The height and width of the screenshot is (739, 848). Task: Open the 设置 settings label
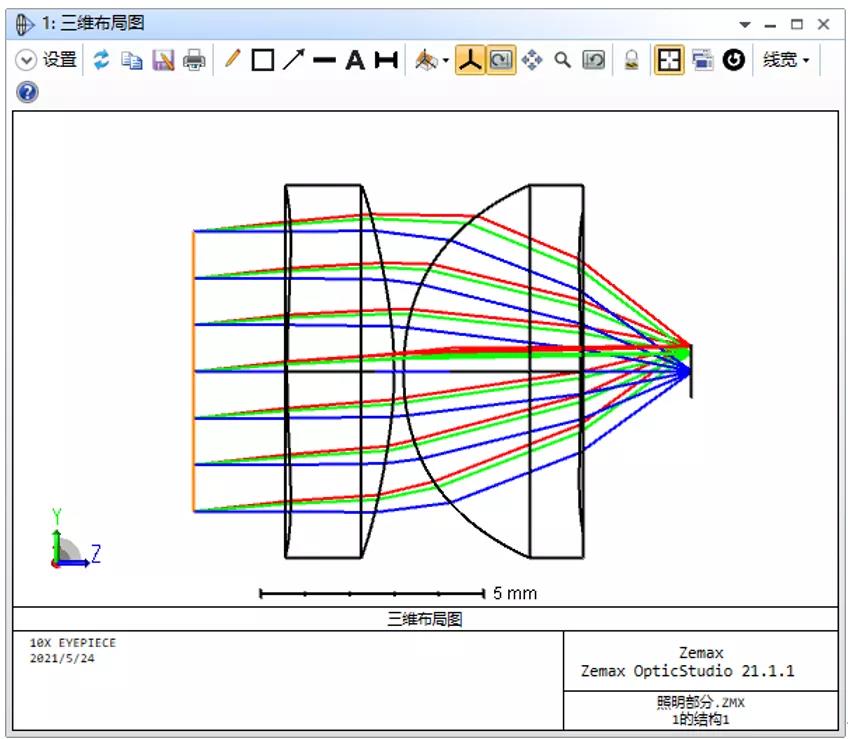pos(59,60)
